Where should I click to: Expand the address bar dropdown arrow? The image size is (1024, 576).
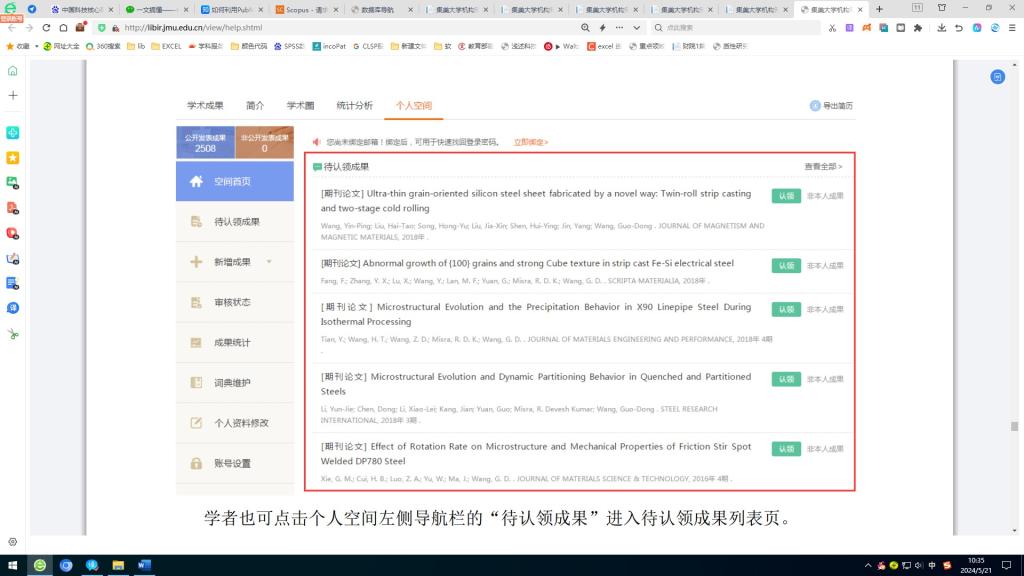(x=637, y=28)
